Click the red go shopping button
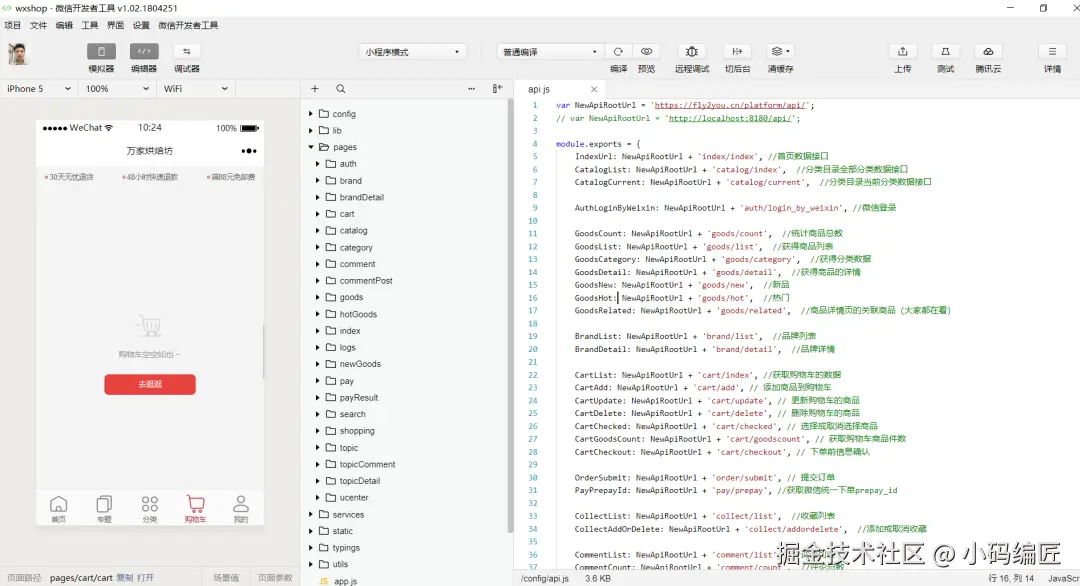Image resolution: width=1080 pixels, height=586 pixels. (x=150, y=384)
